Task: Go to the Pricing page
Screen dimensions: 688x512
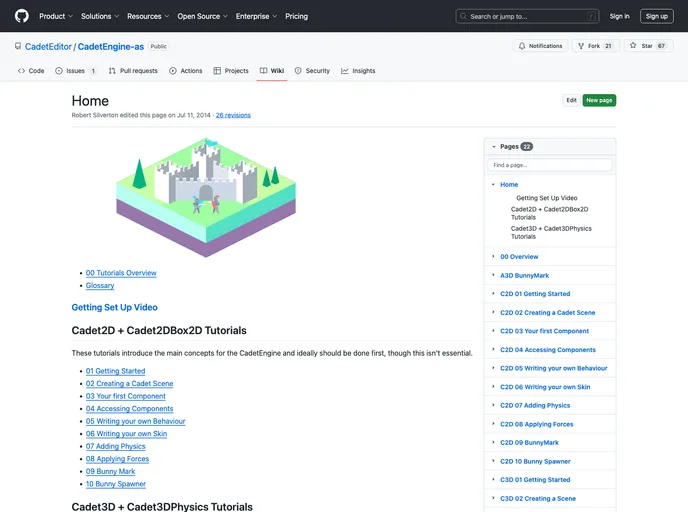Action: point(297,16)
